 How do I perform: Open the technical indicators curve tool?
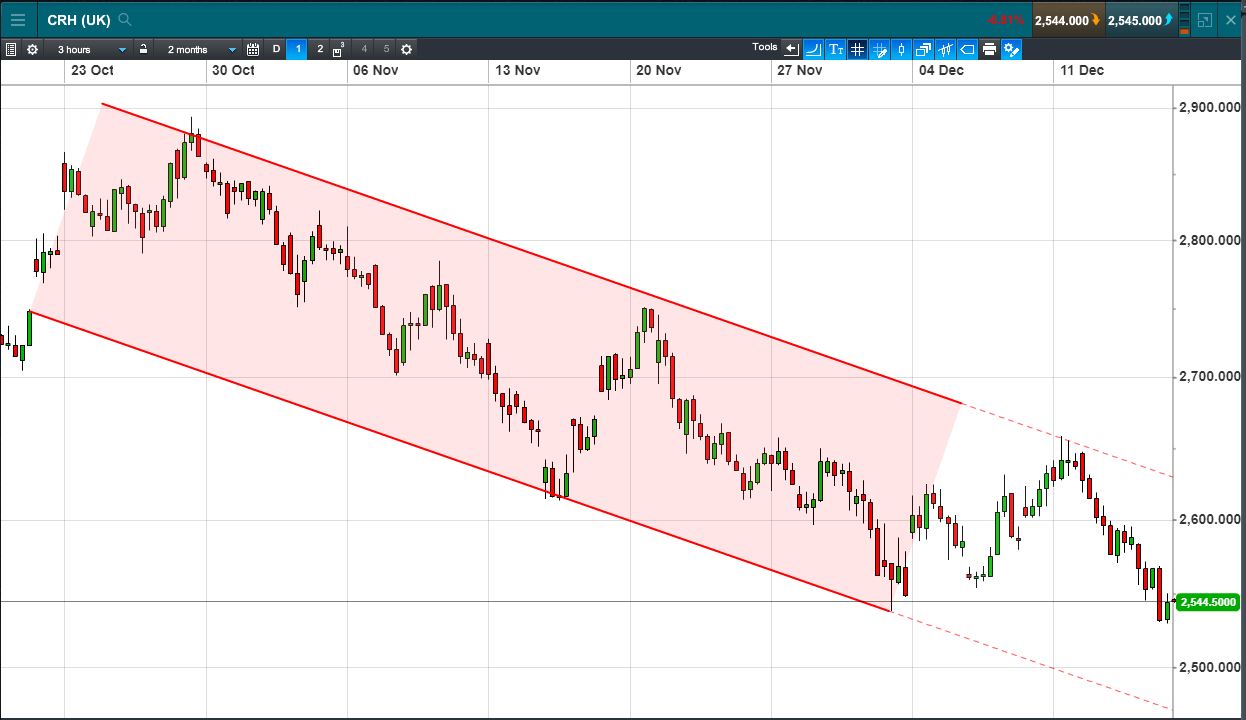(813, 49)
